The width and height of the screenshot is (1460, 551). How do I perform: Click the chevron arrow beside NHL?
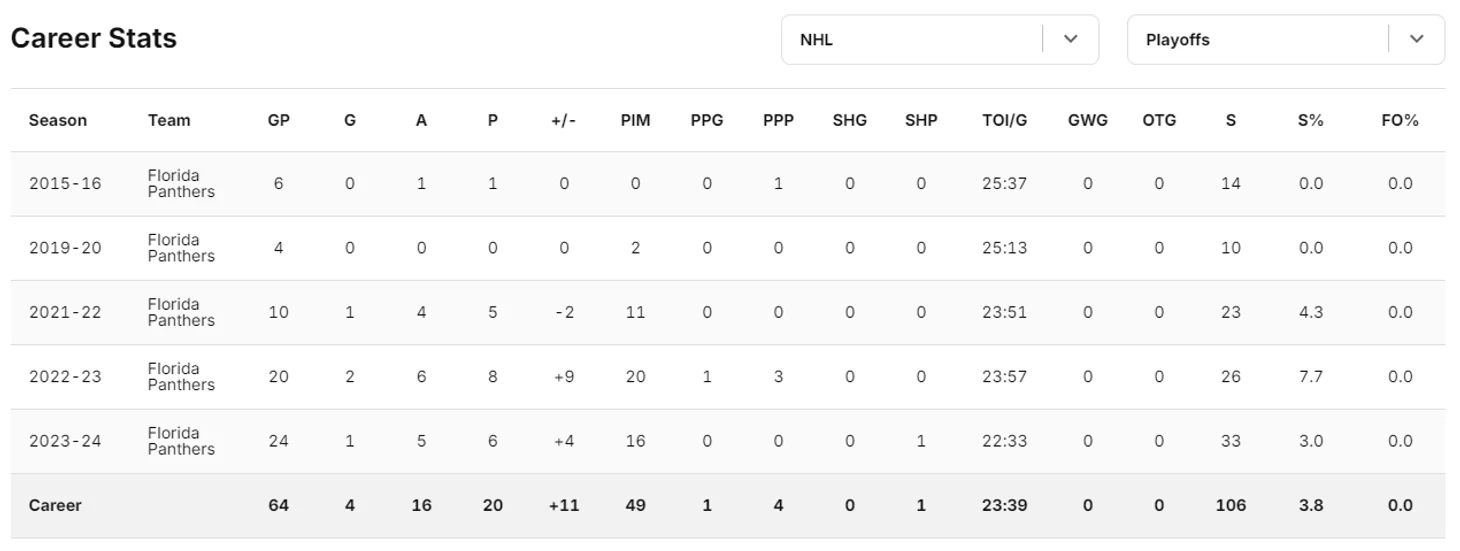pos(1071,40)
